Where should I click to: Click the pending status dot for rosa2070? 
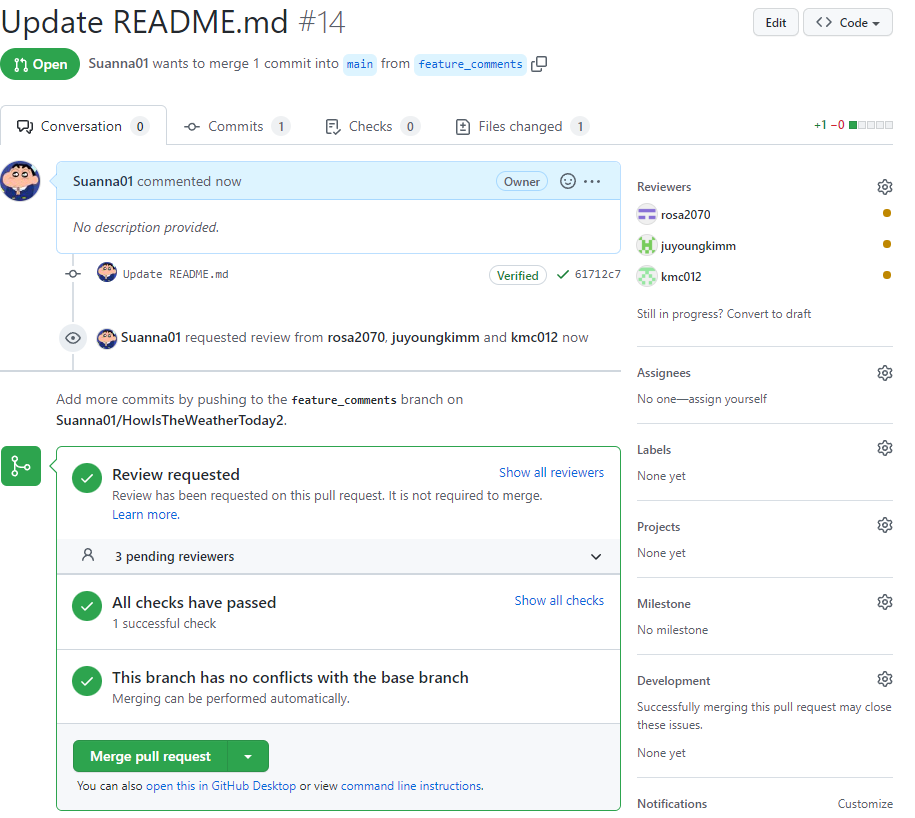point(886,213)
